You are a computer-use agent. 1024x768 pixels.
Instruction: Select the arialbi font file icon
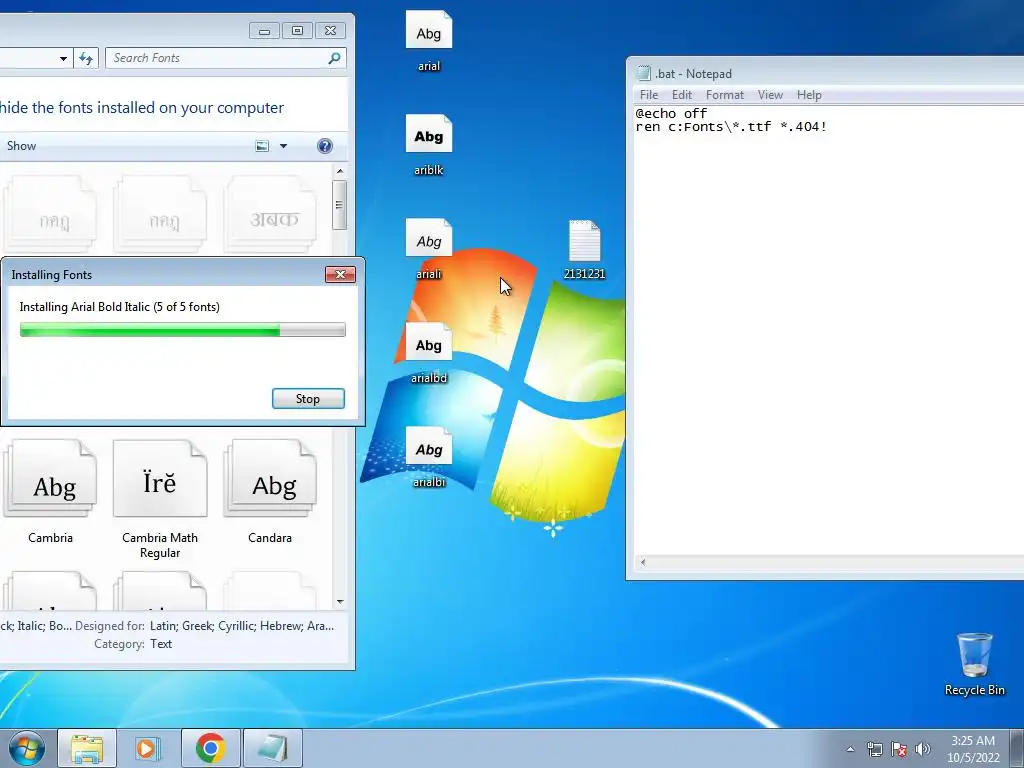coord(428,457)
